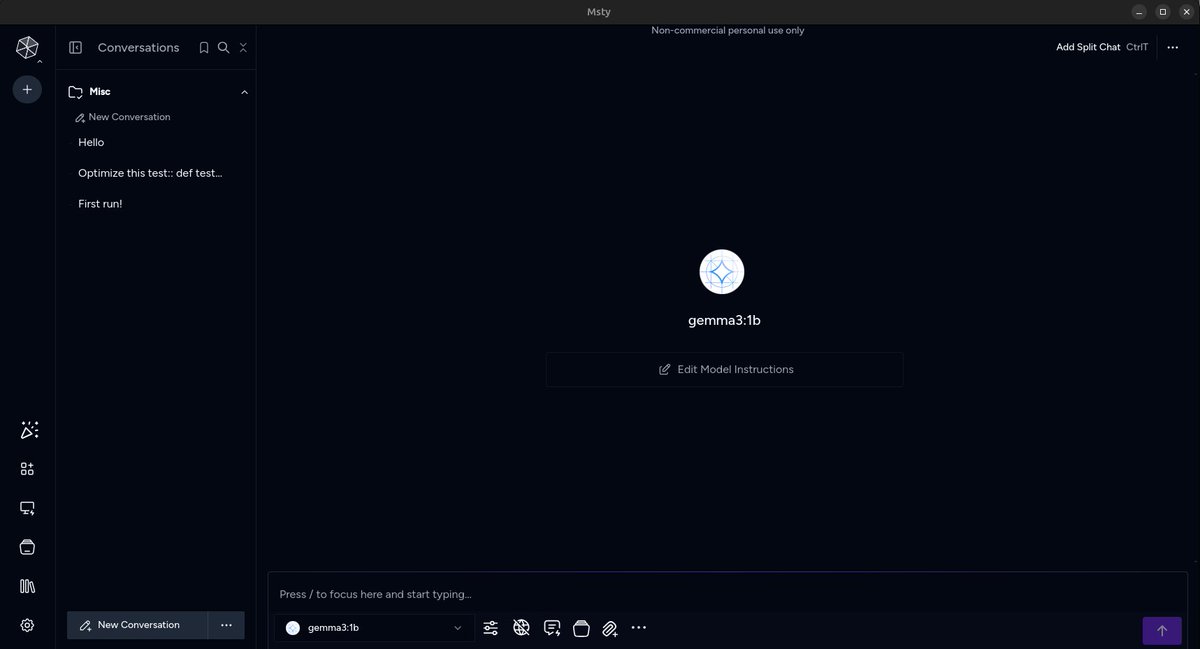Viewport: 1200px width, 649px height.
Task: Search conversations magnifier icon
Action: tap(224, 47)
